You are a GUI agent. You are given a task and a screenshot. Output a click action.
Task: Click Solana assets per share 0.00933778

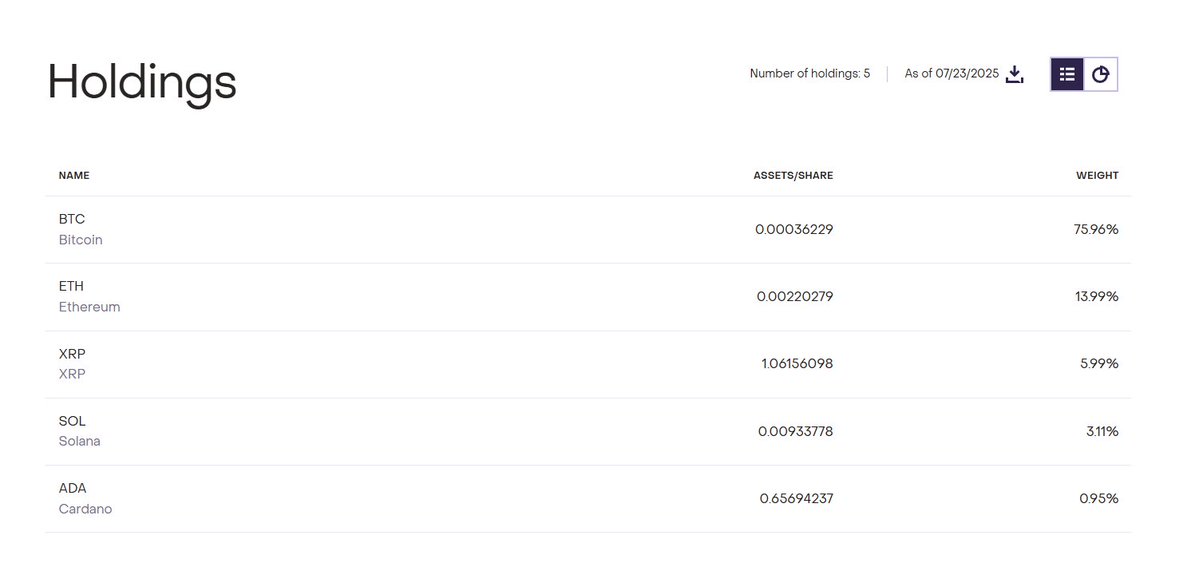795,432
